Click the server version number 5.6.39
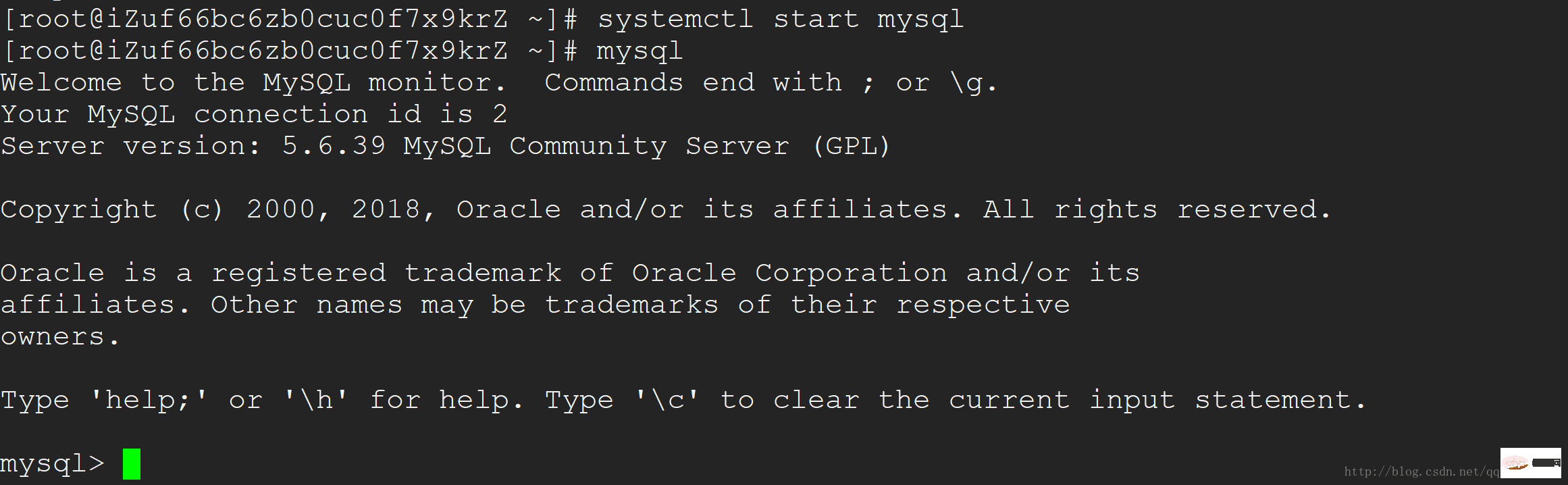Screen dimensions: 1568x485 pos(334,146)
